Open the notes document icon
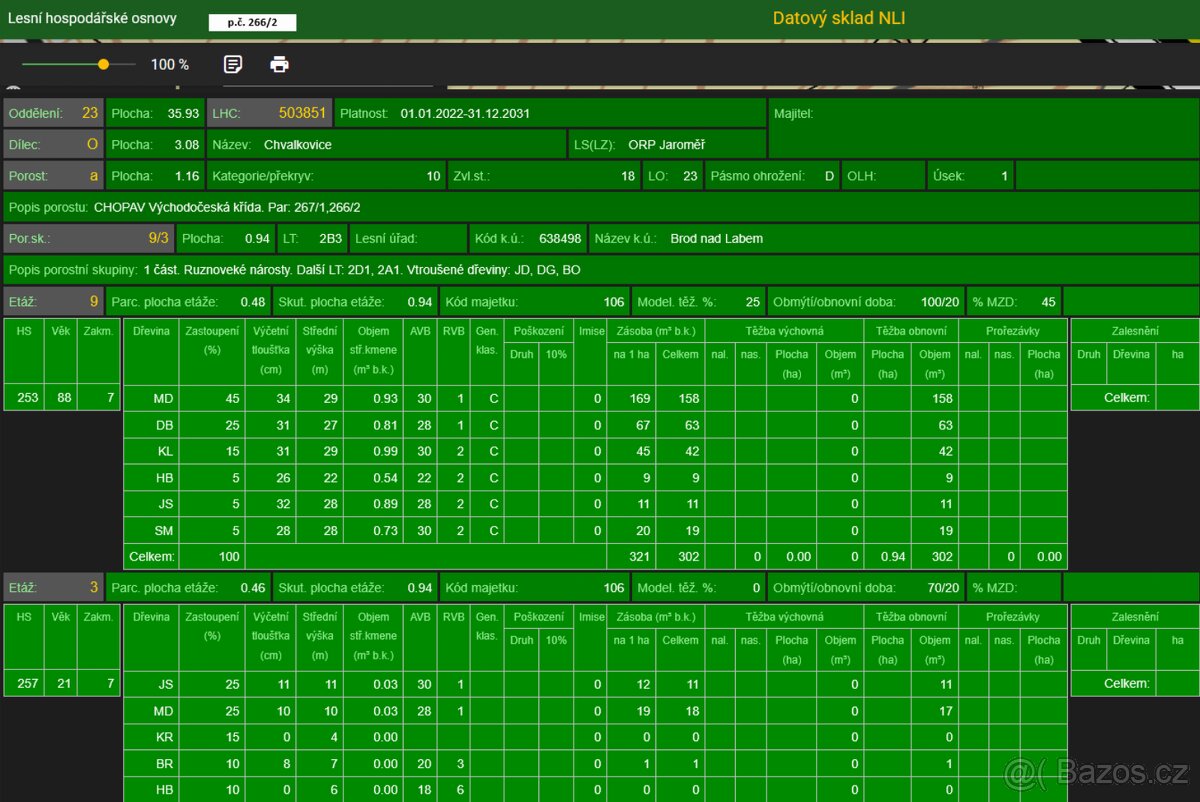Viewport: 1200px width, 802px height. point(233,64)
